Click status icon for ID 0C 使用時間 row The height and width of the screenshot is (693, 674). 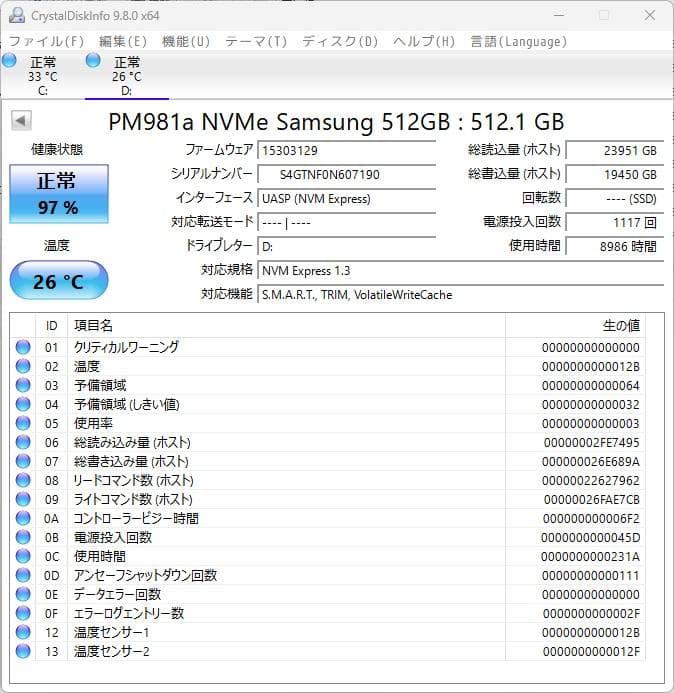(23, 556)
